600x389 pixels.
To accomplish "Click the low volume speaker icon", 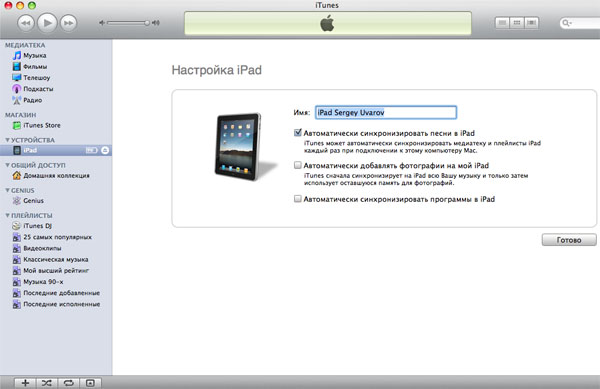I will (102, 23).
